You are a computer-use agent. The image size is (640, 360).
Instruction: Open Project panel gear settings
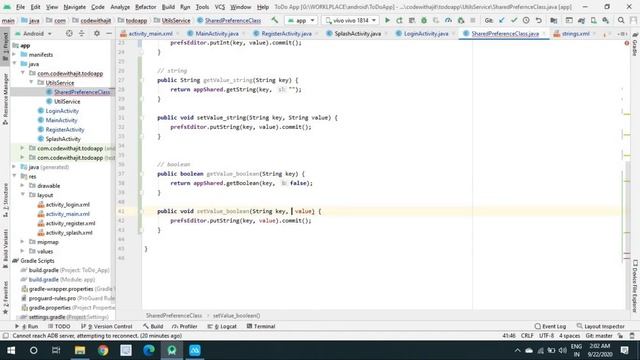pos(97,33)
